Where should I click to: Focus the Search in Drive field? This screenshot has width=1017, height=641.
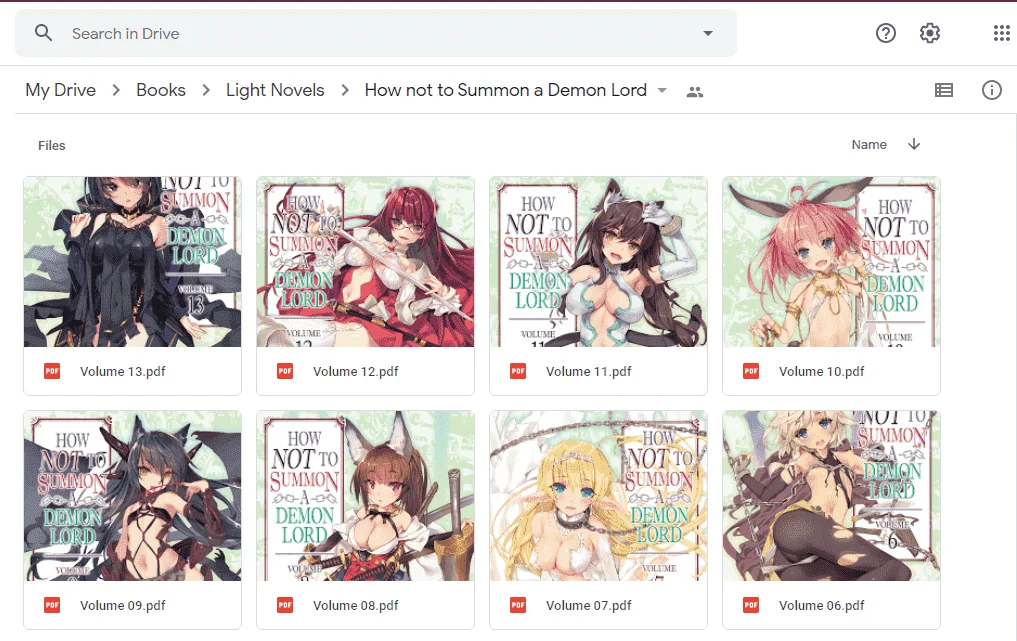point(376,33)
